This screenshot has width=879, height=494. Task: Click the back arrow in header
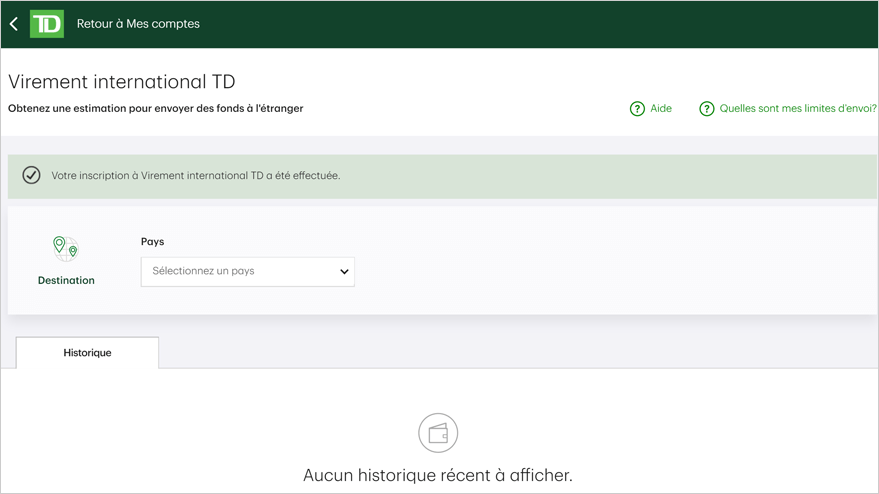coord(14,24)
